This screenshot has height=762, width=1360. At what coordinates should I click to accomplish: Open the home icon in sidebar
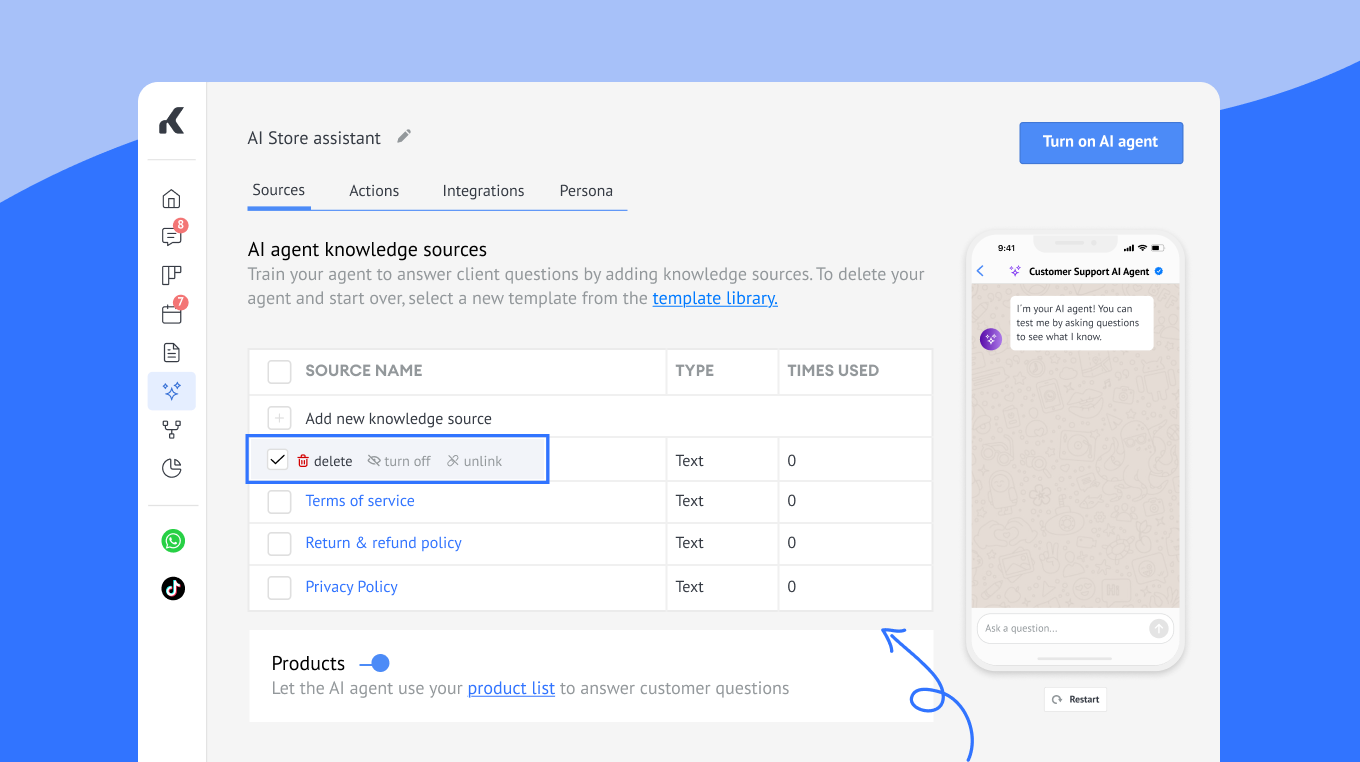pyautogui.click(x=172, y=198)
